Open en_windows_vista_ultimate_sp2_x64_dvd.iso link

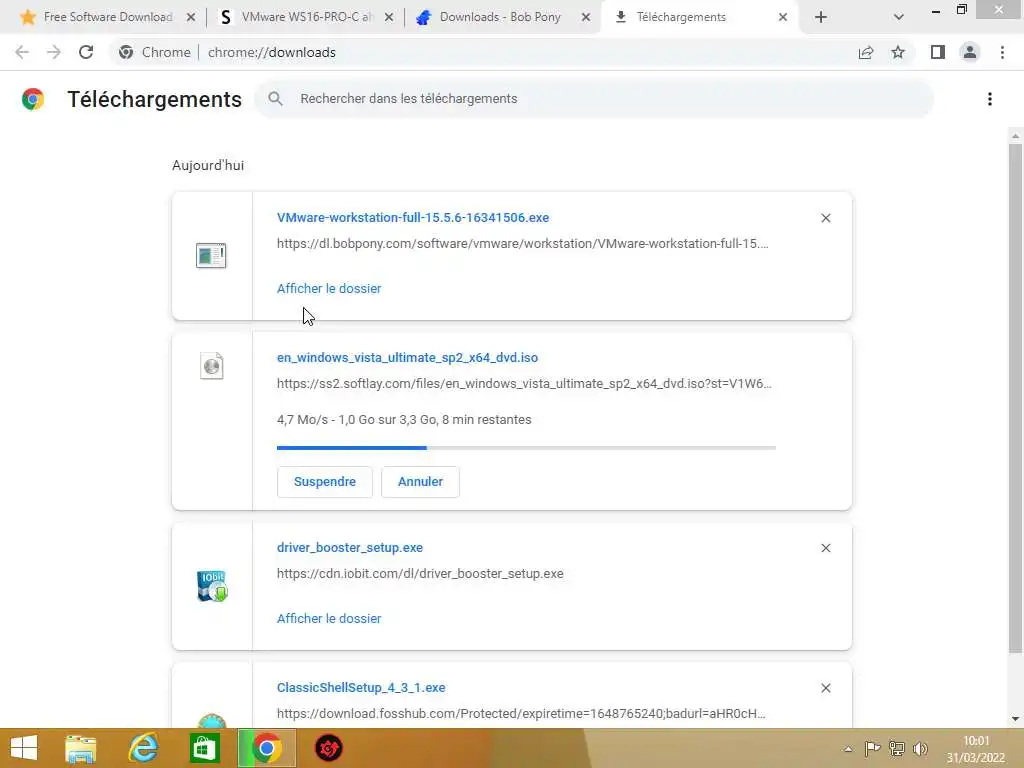point(407,358)
